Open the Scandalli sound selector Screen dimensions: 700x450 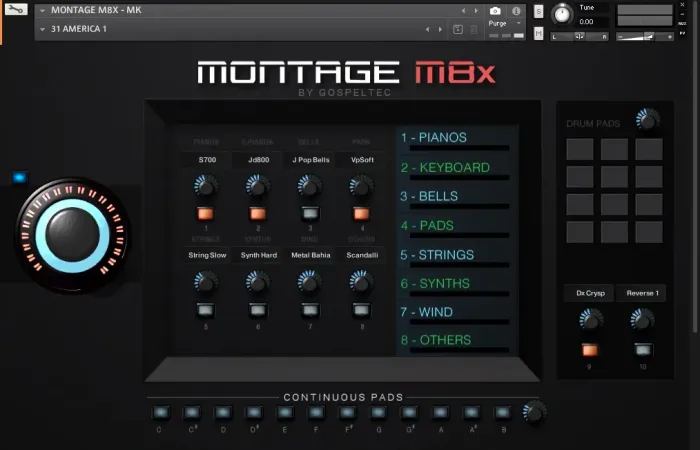[x=362, y=255]
